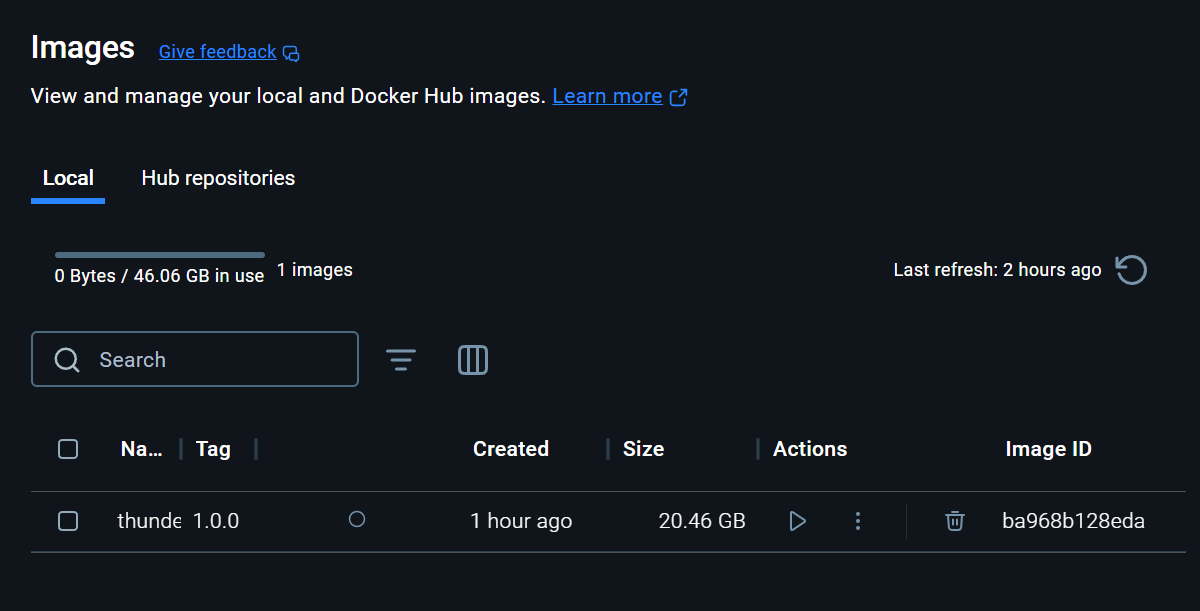Screen dimensions: 1200x611
Task: Check the checkbox for the thunde image row
Action: [67, 520]
